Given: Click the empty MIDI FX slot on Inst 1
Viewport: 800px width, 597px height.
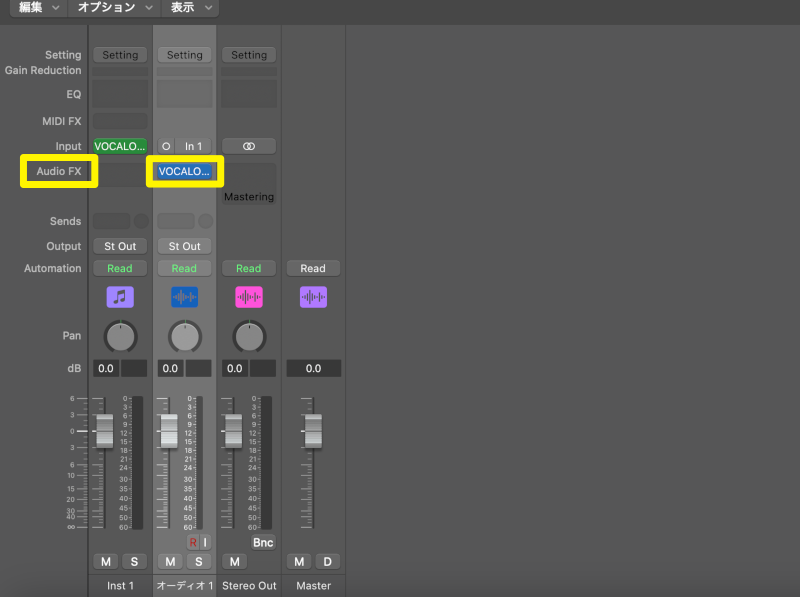Looking at the screenshot, I should point(120,121).
